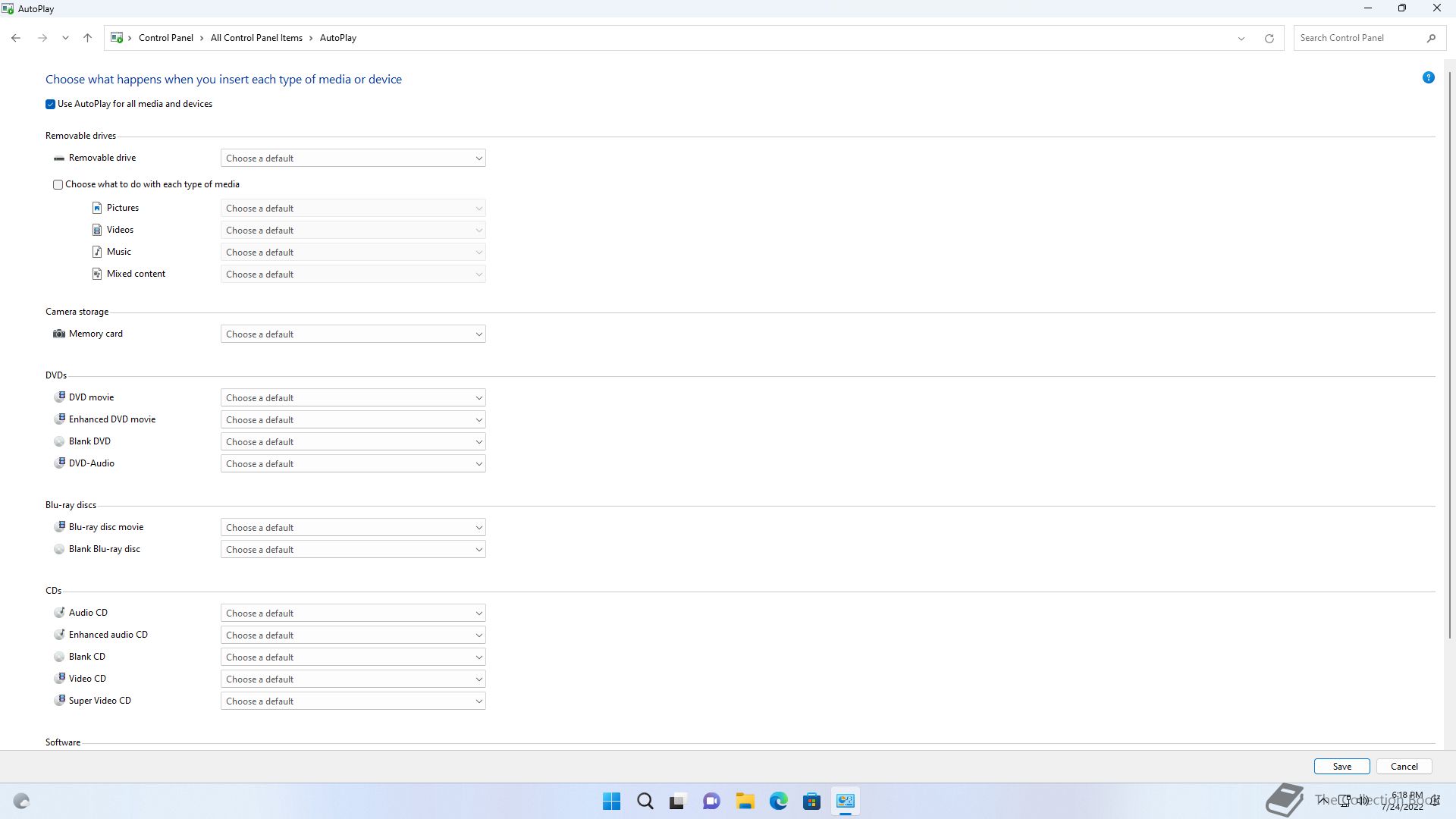
Task: Enable Choose what to do with each media type
Action: coord(58,184)
